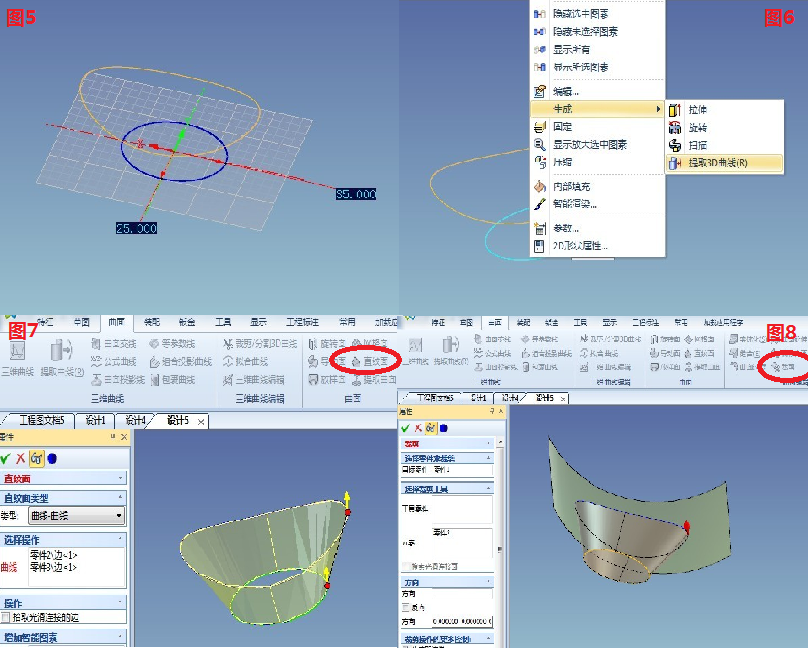Select the 公式曲线 tool in 图7 ribbon

(114, 362)
